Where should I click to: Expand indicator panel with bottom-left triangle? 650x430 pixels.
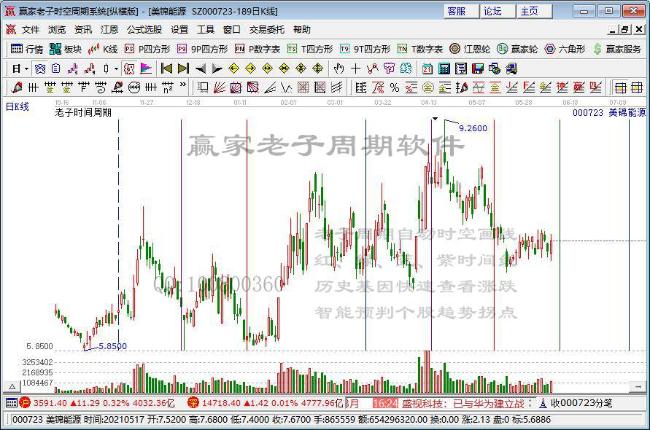[12, 386]
